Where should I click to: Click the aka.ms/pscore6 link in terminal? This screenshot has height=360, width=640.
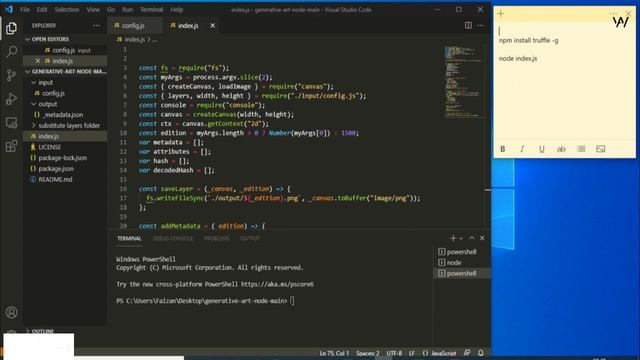click(x=277, y=284)
